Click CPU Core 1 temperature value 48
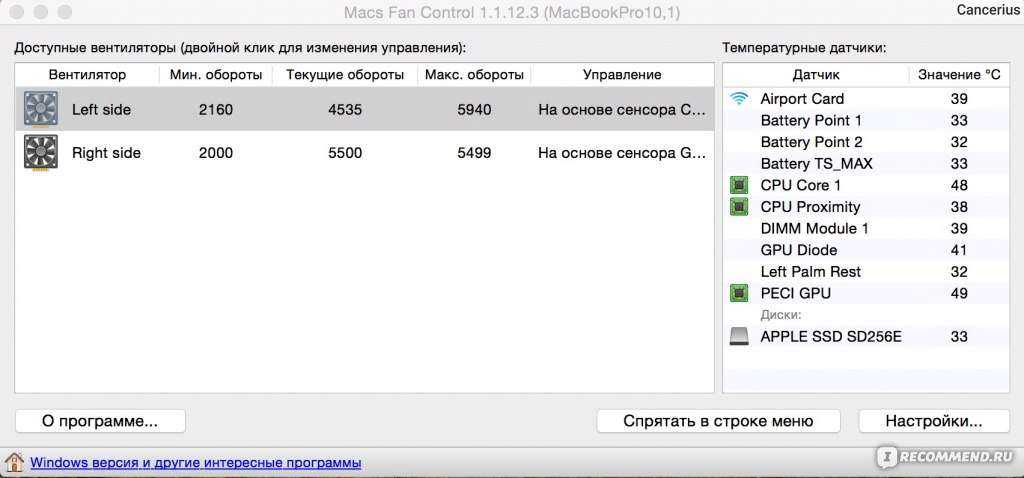 coord(959,185)
